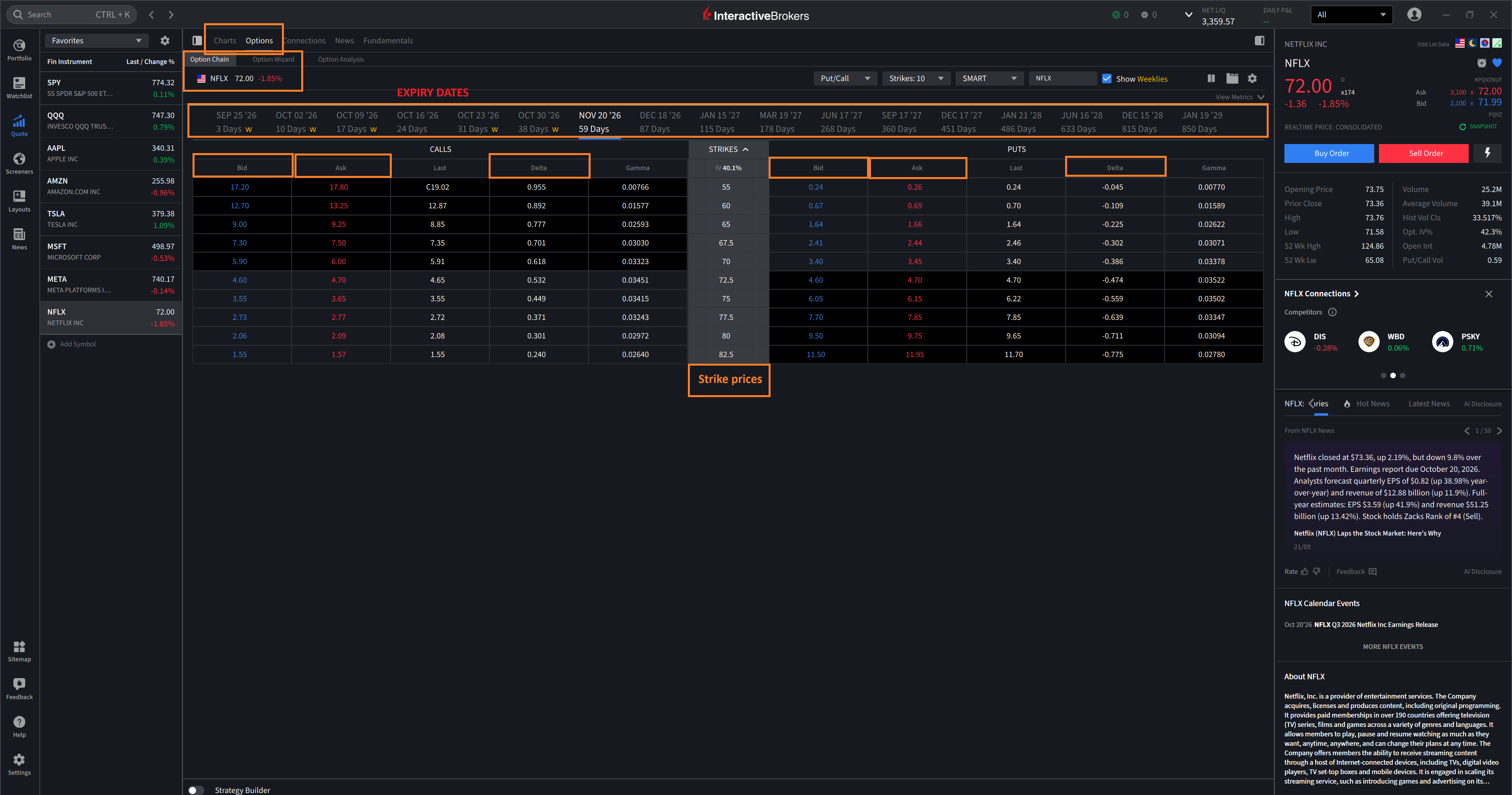Open the All account selector dropdown
The height and width of the screenshot is (795, 1512).
(1352, 15)
